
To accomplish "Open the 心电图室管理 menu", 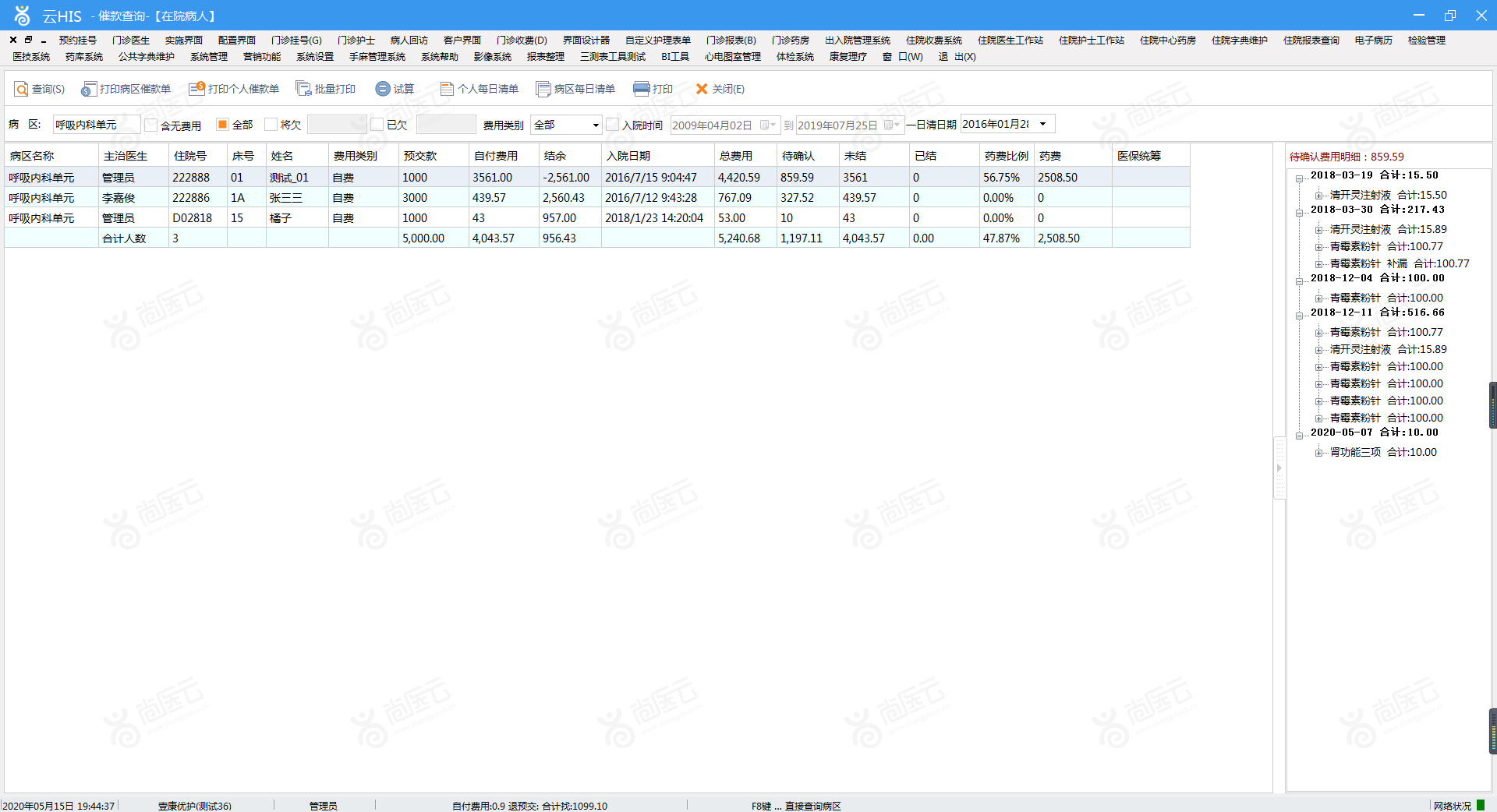I will (x=733, y=57).
